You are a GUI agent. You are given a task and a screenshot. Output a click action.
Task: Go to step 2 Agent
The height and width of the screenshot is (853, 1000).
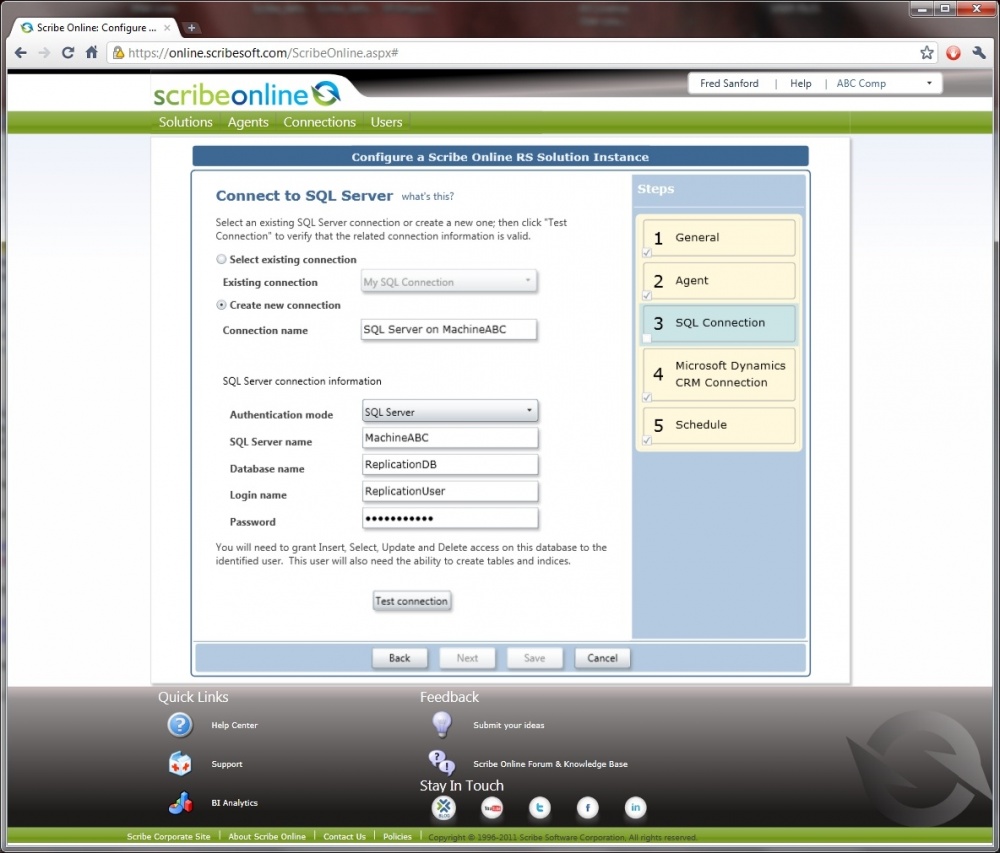point(719,281)
